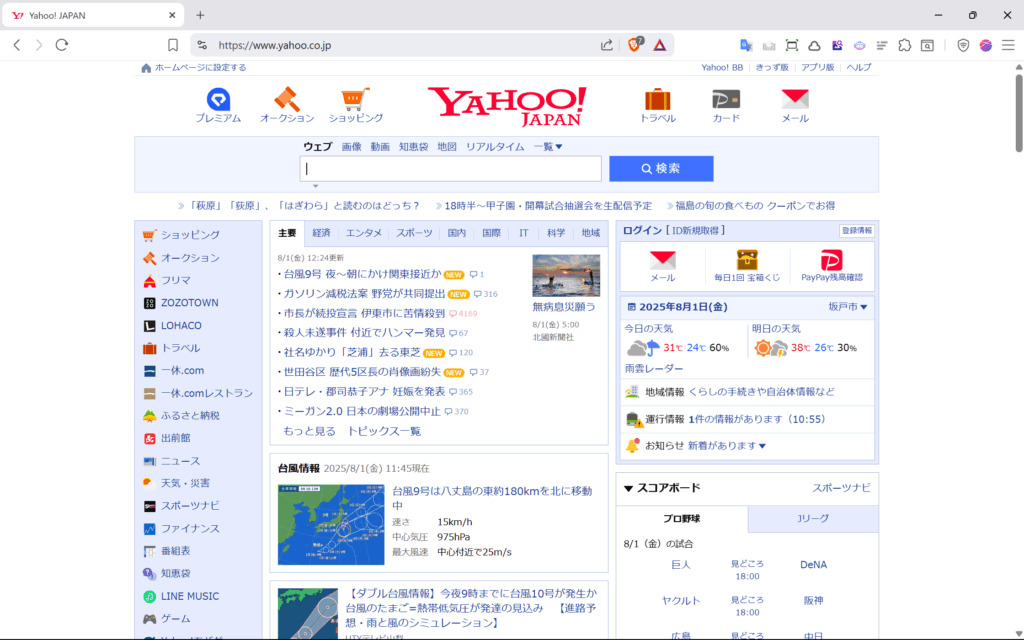Click the Yahoo! JAPAN logo
Image resolution: width=1024 pixels, height=640 pixels.
[x=507, y=106]
